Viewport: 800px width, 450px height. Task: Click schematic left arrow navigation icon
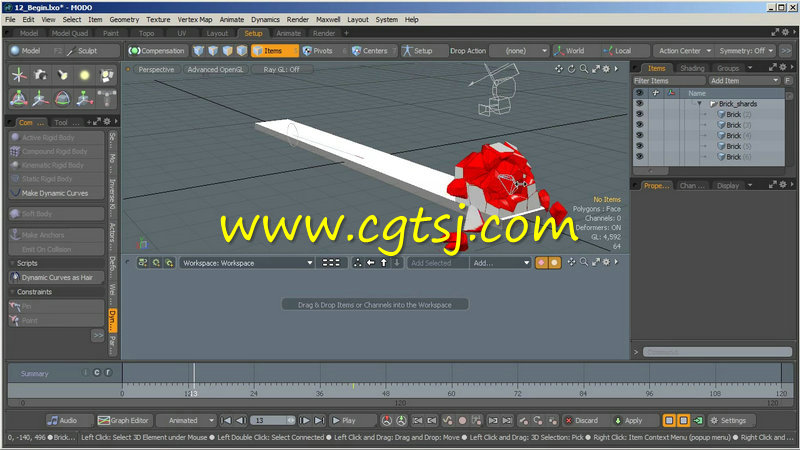[x=371, y=263]
